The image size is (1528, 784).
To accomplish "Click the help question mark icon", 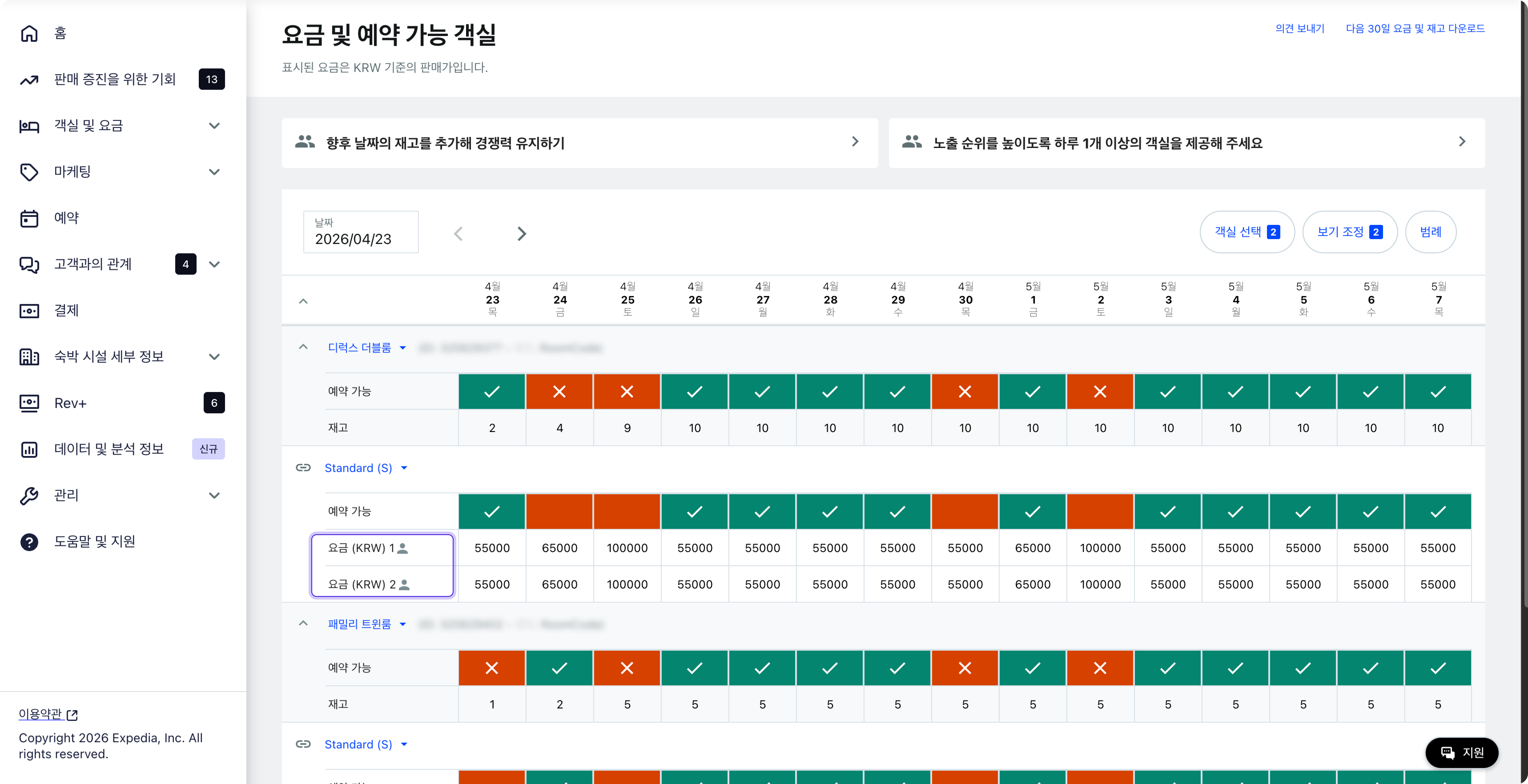I will click(x=29, y=542).
